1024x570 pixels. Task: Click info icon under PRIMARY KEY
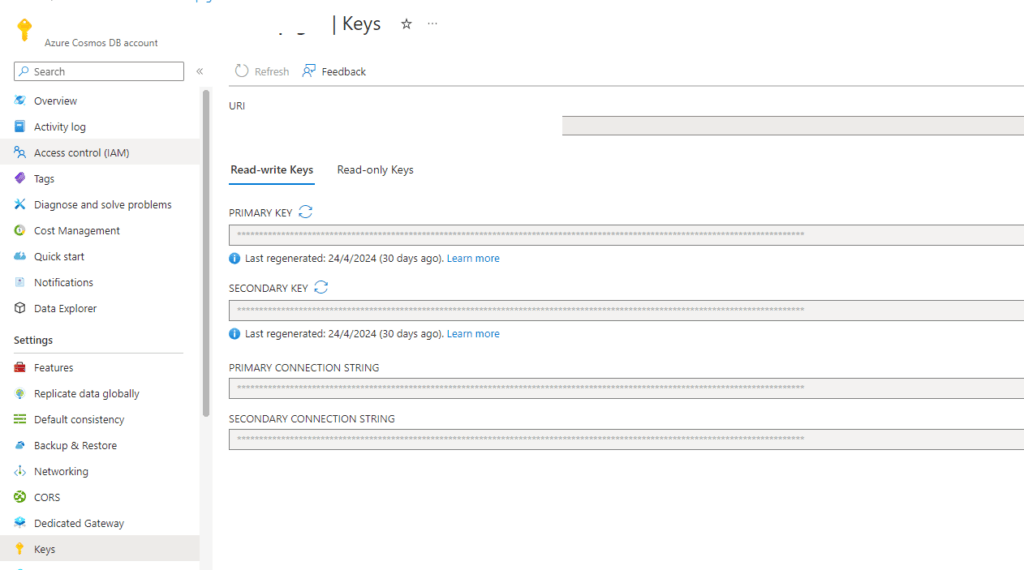(234, 259)
